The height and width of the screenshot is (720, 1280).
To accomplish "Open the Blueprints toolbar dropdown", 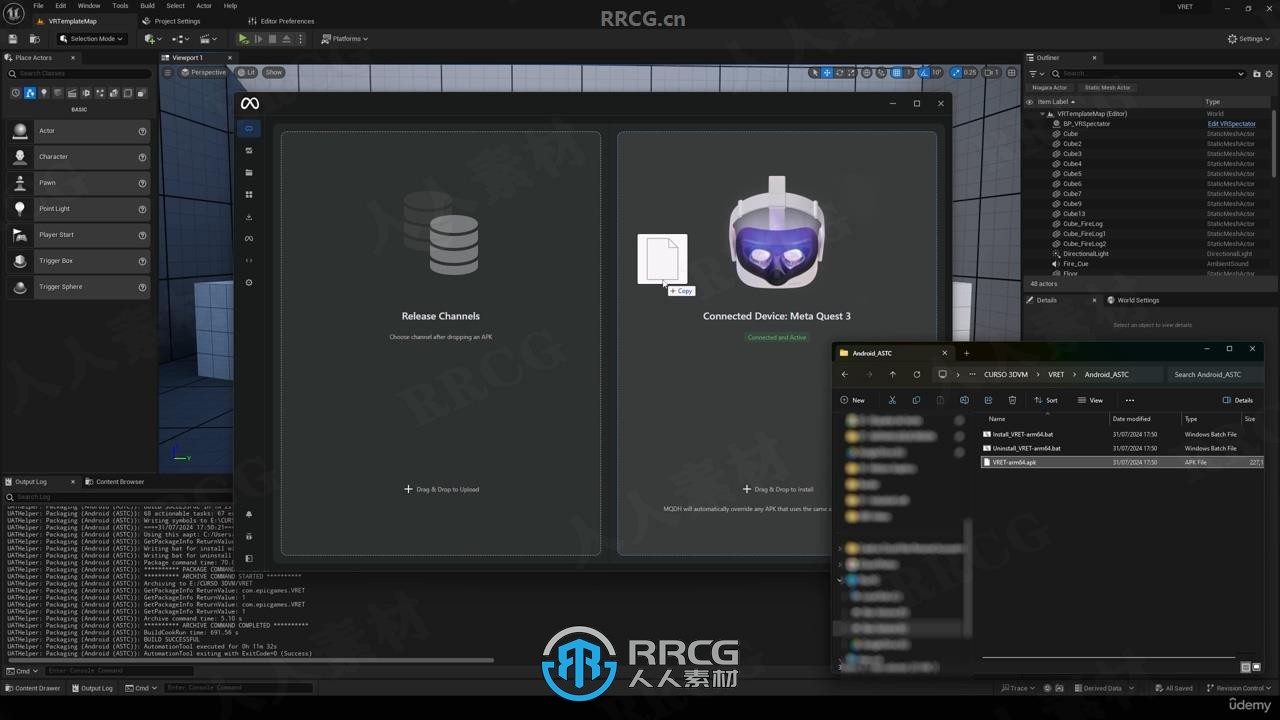I will click(x=180, y=39).
